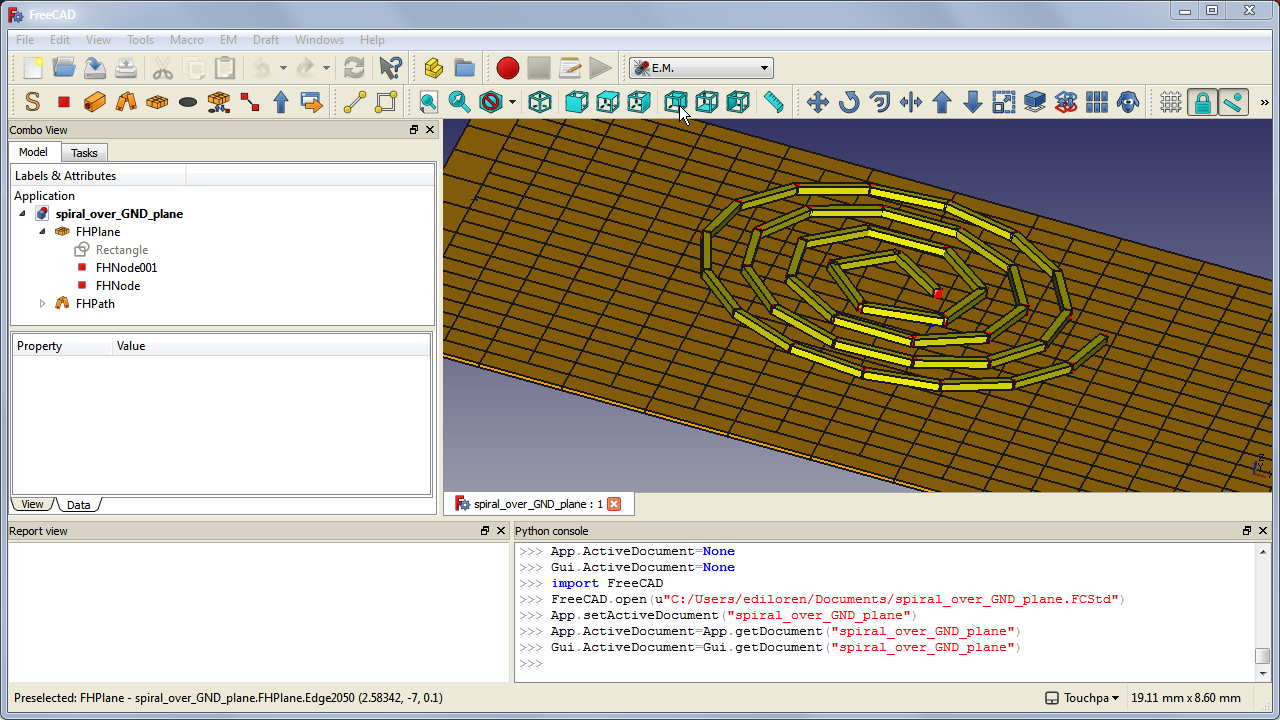Click the FHSolver 'S' toolbar icon

33,102
